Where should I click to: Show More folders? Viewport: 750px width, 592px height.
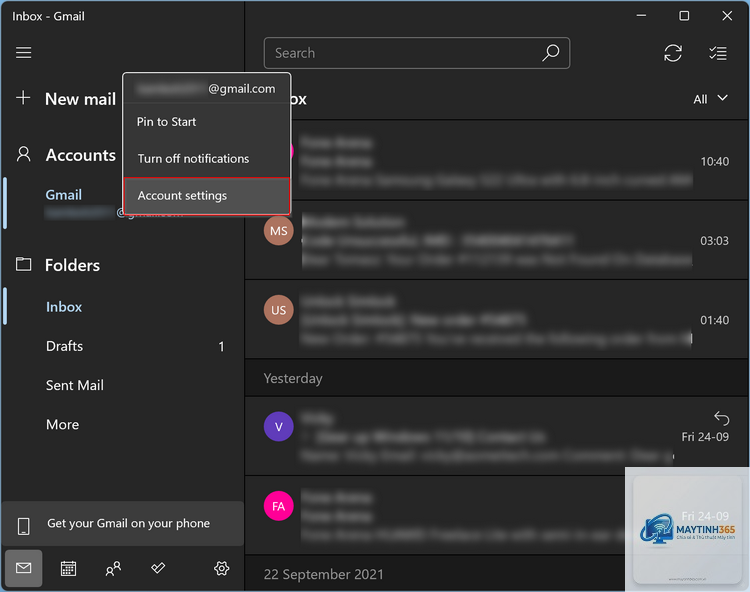pos(62,424)
